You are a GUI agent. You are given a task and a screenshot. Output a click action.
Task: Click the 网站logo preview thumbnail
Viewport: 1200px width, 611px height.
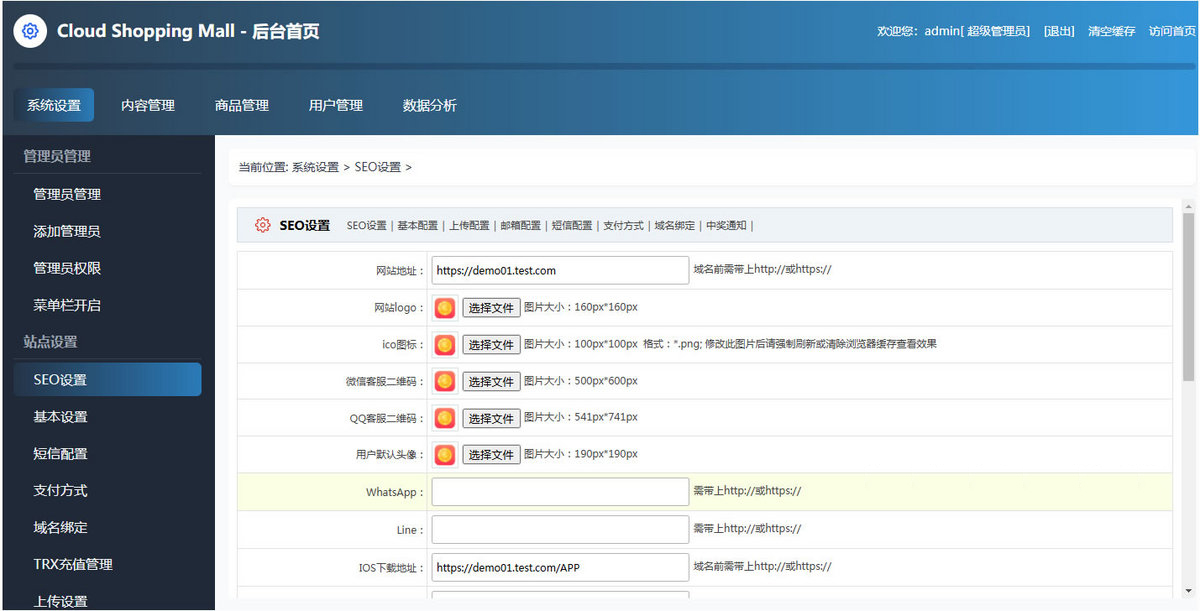click(445, 308)
